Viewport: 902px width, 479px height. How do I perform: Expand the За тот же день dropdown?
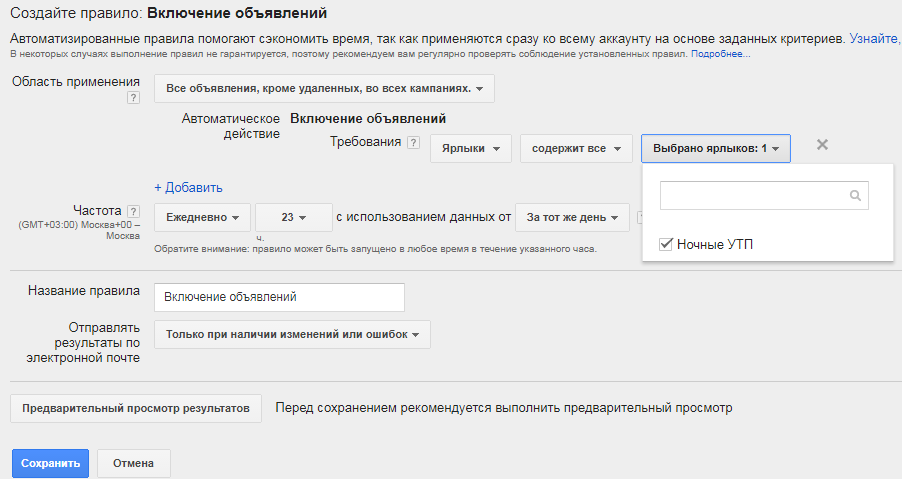point(572,217)
